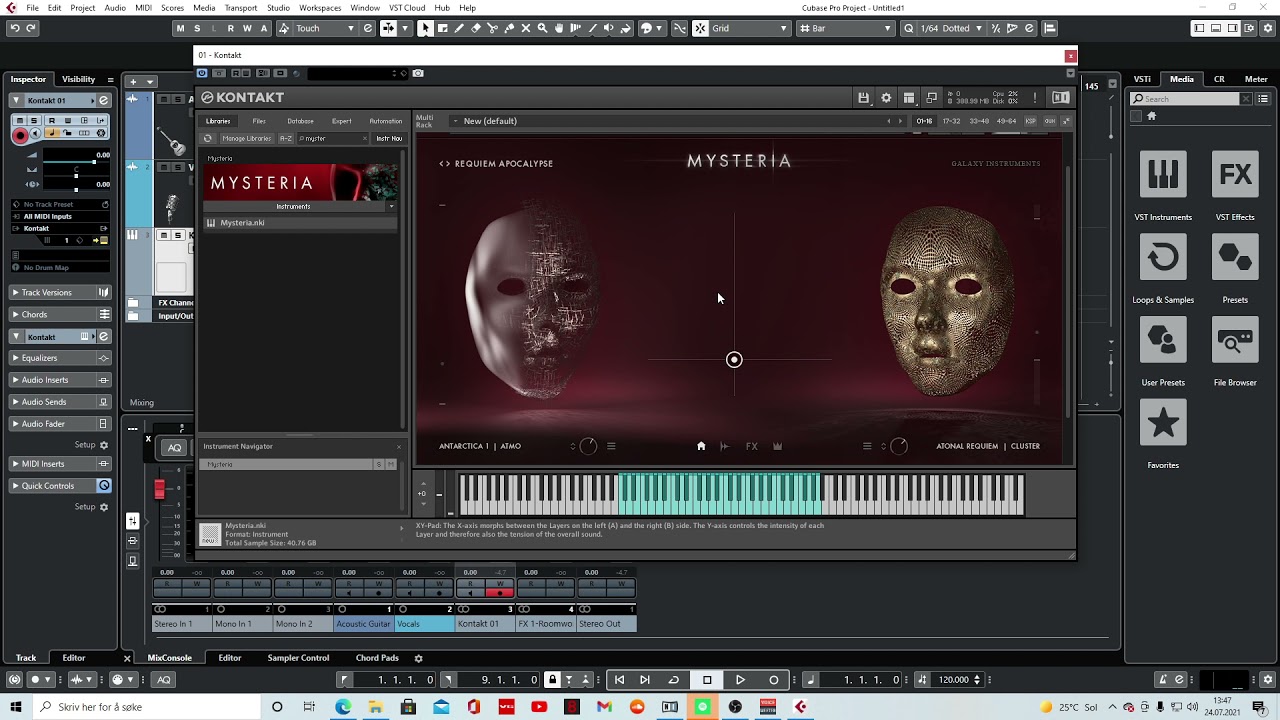Open the Workspaces menu
The image size is (1280, 720).
click(x=320, y=8)
